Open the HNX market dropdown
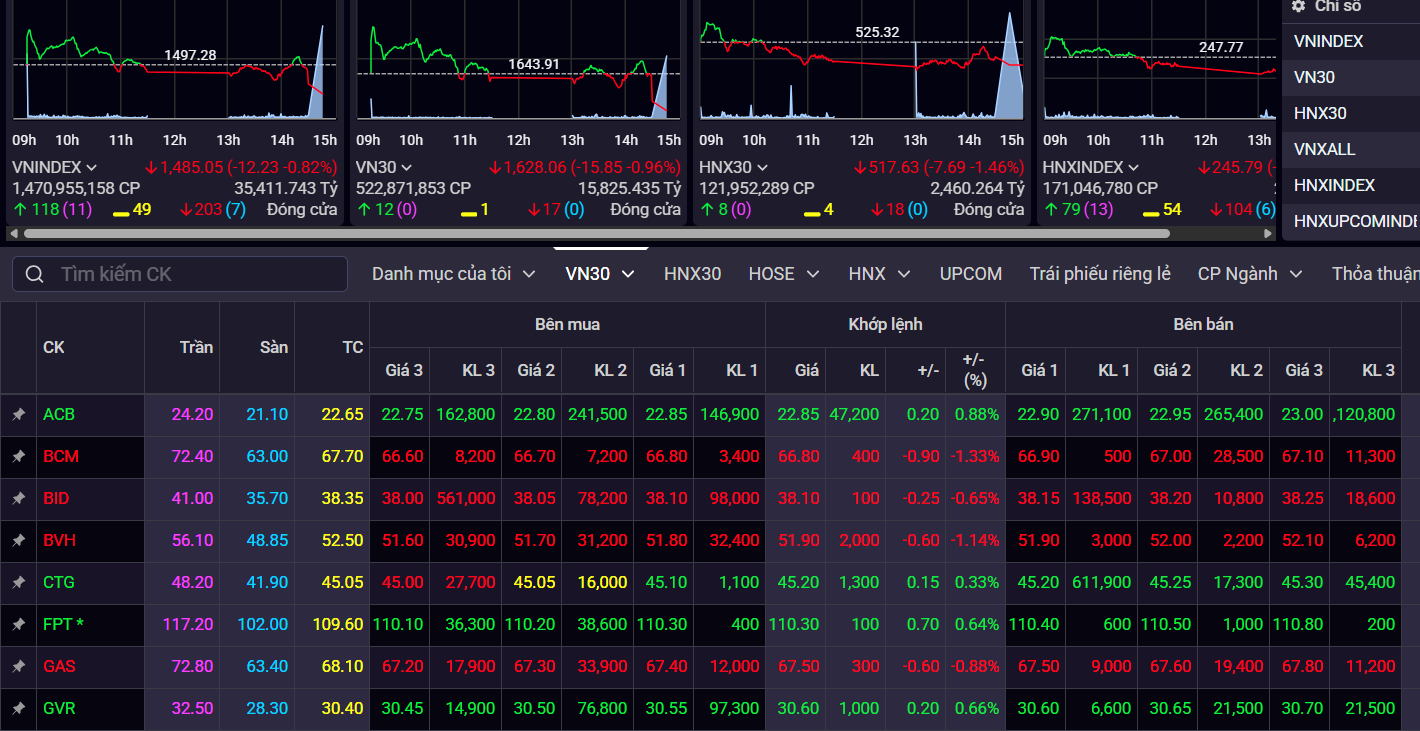This screenshot has height=731, width=1420. pyautogui.click(x=880, y=274)
